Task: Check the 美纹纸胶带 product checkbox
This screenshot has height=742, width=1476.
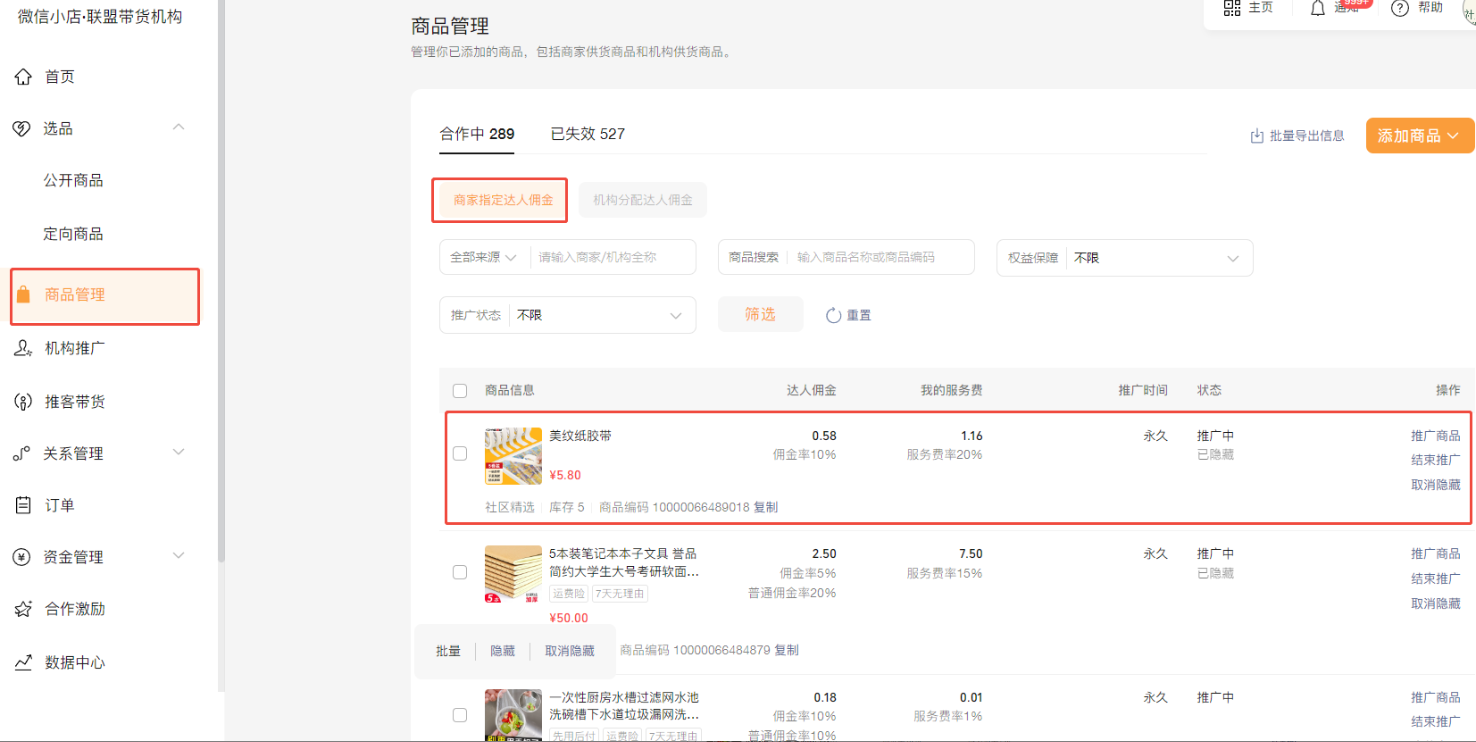Action: point(460,453)
